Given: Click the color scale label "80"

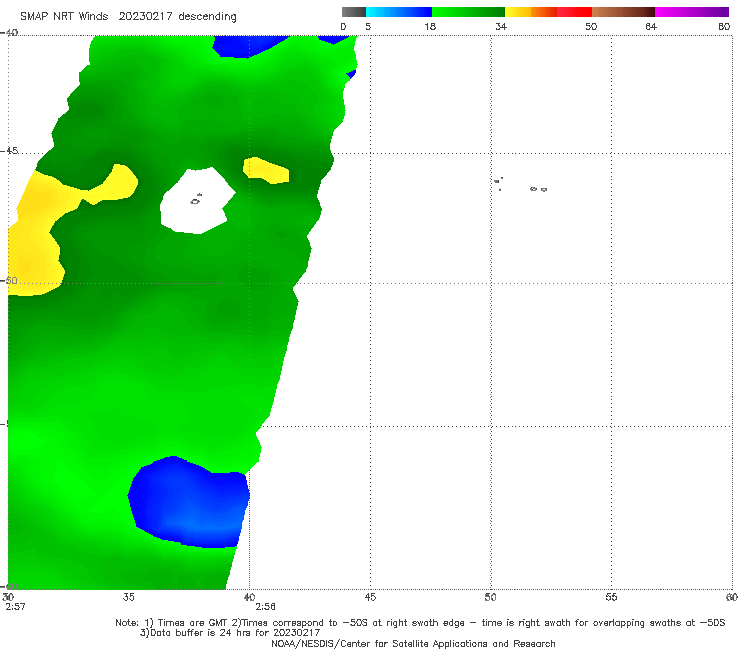Looking at the screenshot, I should (724, 26).
